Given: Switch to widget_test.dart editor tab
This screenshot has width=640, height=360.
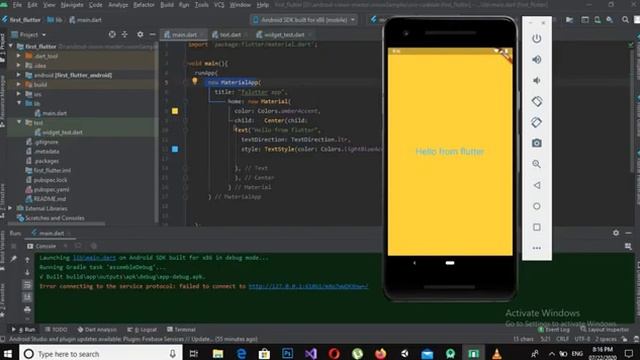Looking at the screenshot, I should 284,35.
